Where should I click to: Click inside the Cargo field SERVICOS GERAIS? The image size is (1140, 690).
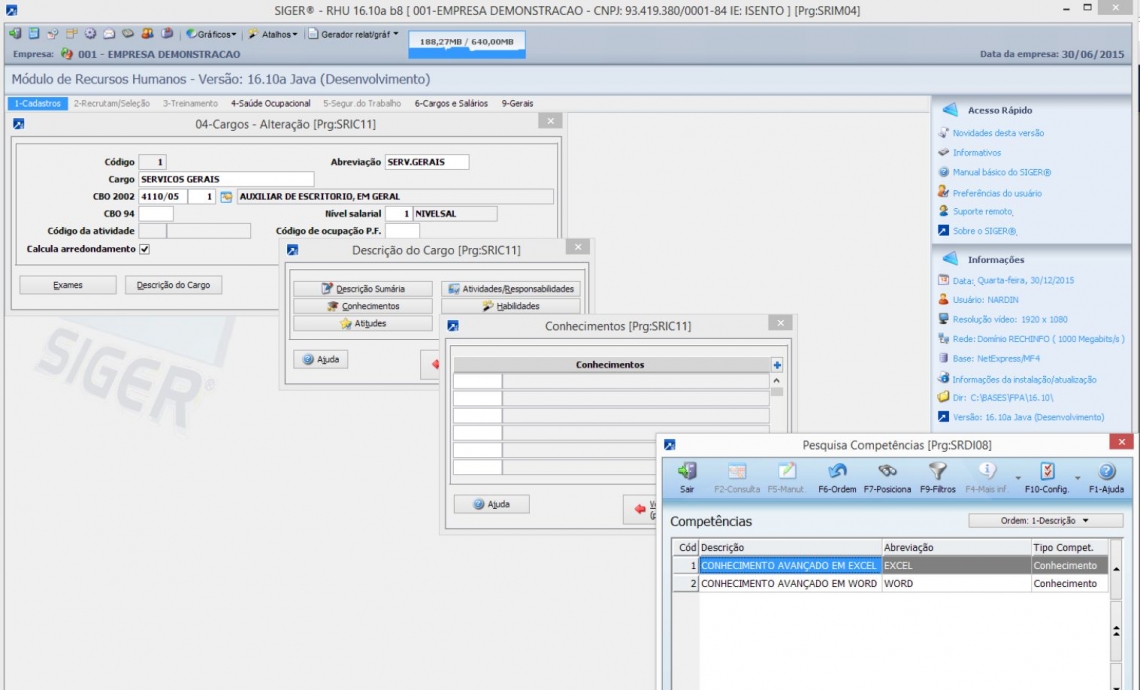tap(226, 179)
